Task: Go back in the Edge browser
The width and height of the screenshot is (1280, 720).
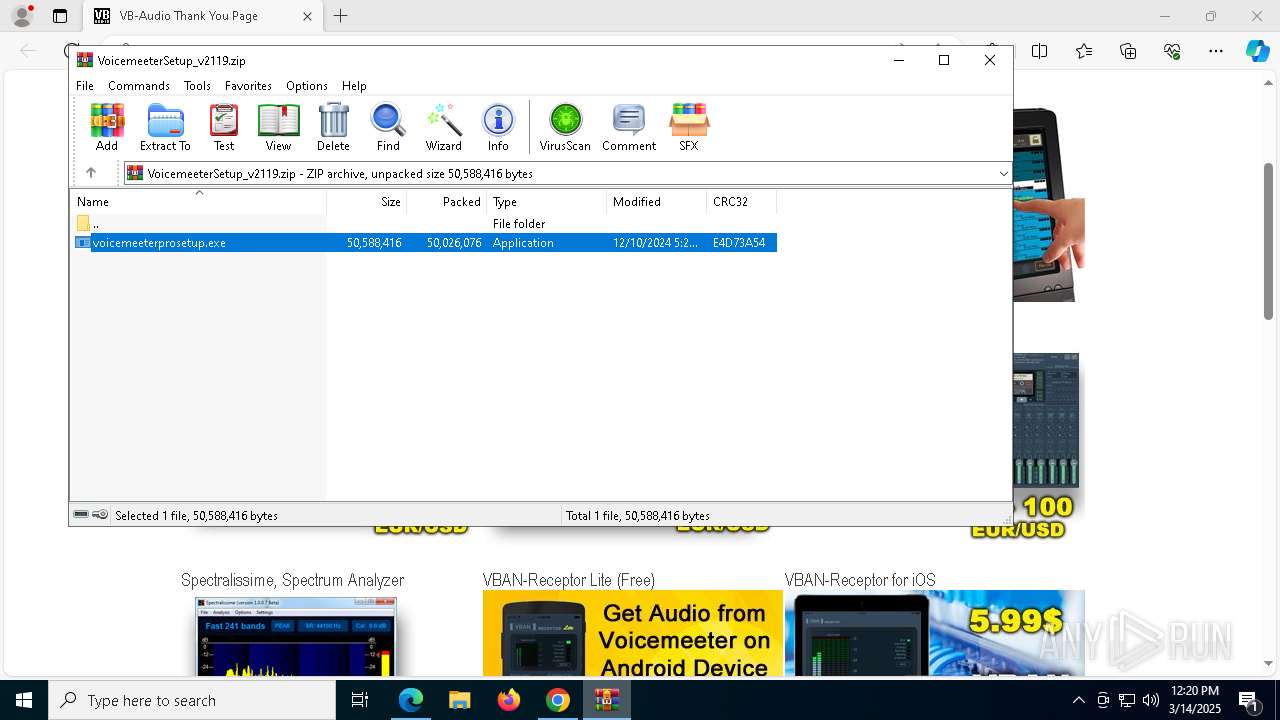Action: click(28, 51)
